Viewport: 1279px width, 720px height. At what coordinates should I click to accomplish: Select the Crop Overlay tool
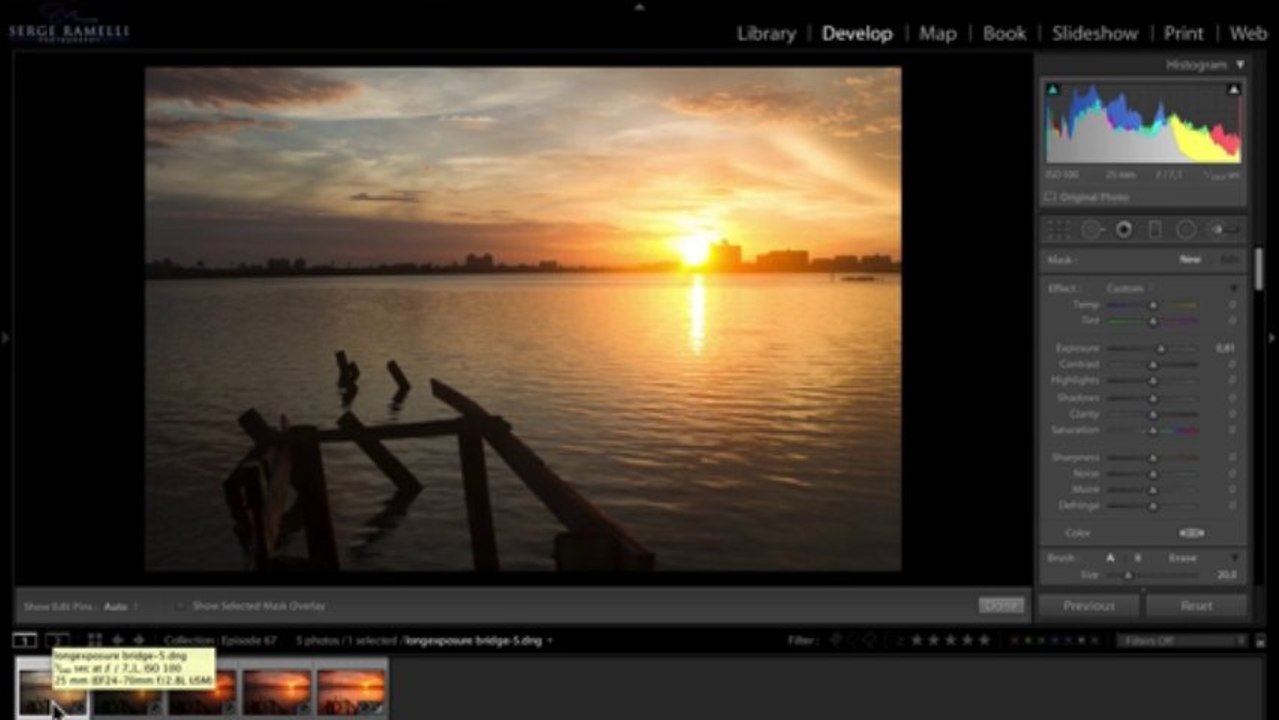pyautogui.click(x=1059, y=230)
